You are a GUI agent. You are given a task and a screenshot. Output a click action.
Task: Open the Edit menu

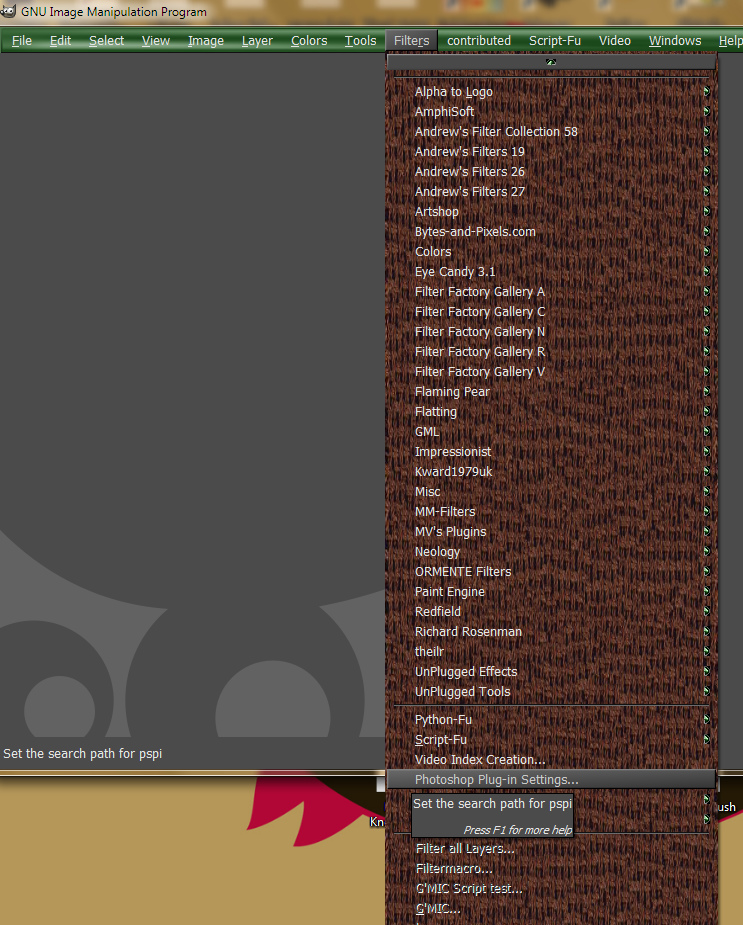(60, 41)
